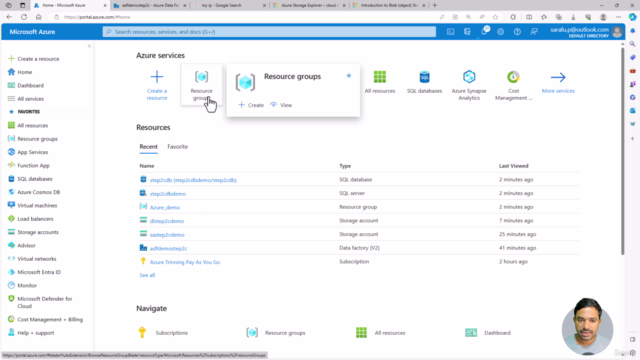640x360 pixels.
Task: Toggle favorite star on Resource groups card
Action: (349, 76)
